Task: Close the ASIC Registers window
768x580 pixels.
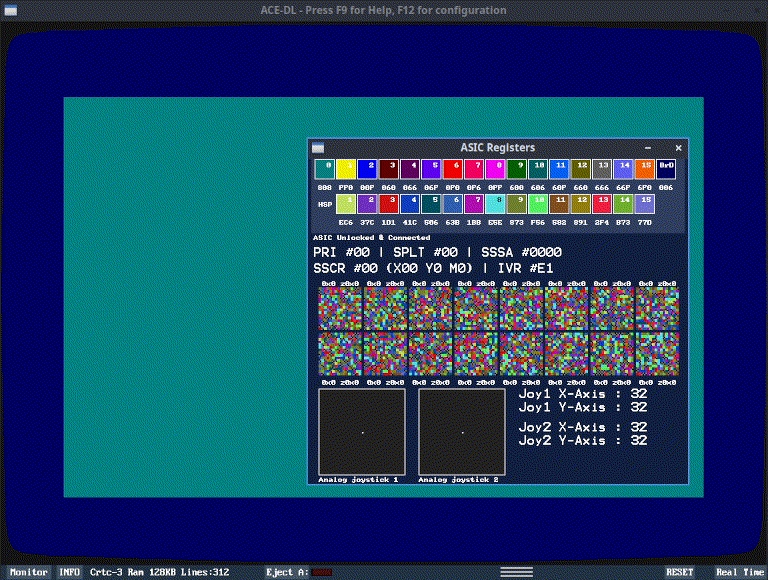Action: 678,148
